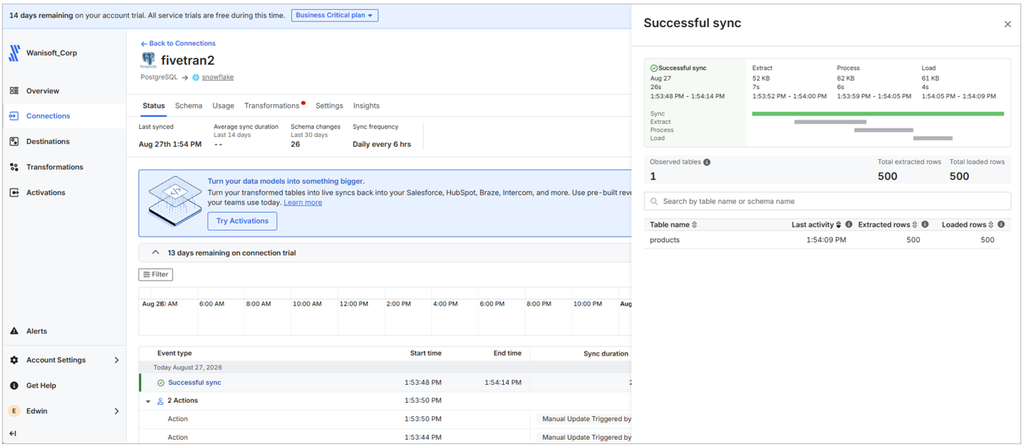
Task: Click the Daily every 6 hrs value
Action: coord(382,144)
